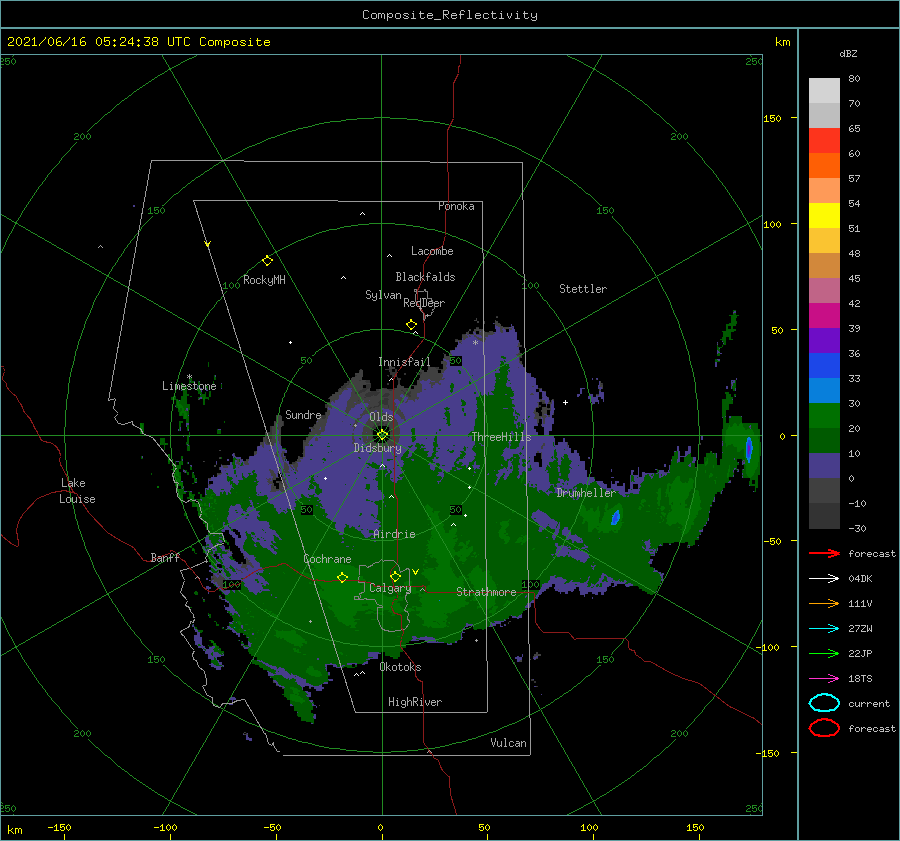Image resolution: width=900 pixels, height=841 pixels.
Task: Click the bright green swatch for 30 dBZ
Action: (824, 415)
